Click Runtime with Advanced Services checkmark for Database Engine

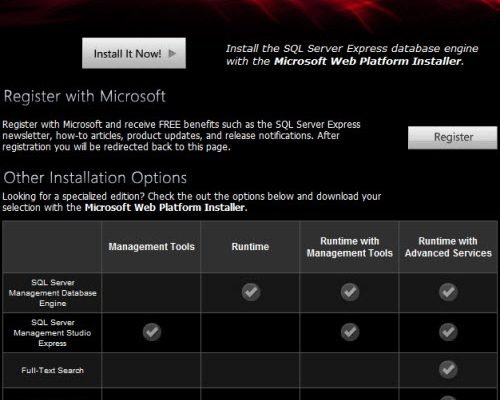(x=448, y=292)
